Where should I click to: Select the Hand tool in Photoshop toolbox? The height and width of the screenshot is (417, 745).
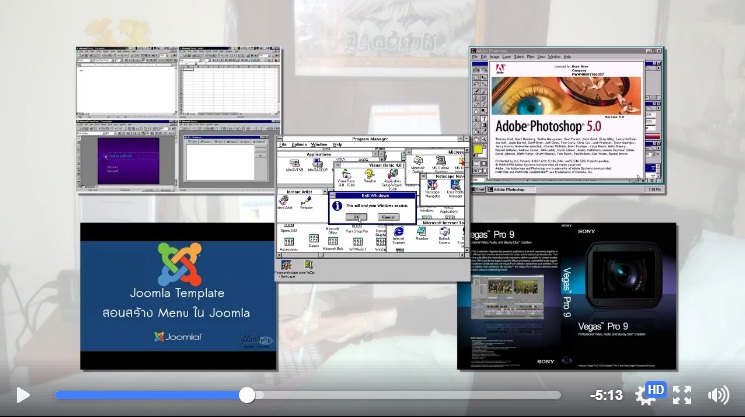(x=477, y=139)
